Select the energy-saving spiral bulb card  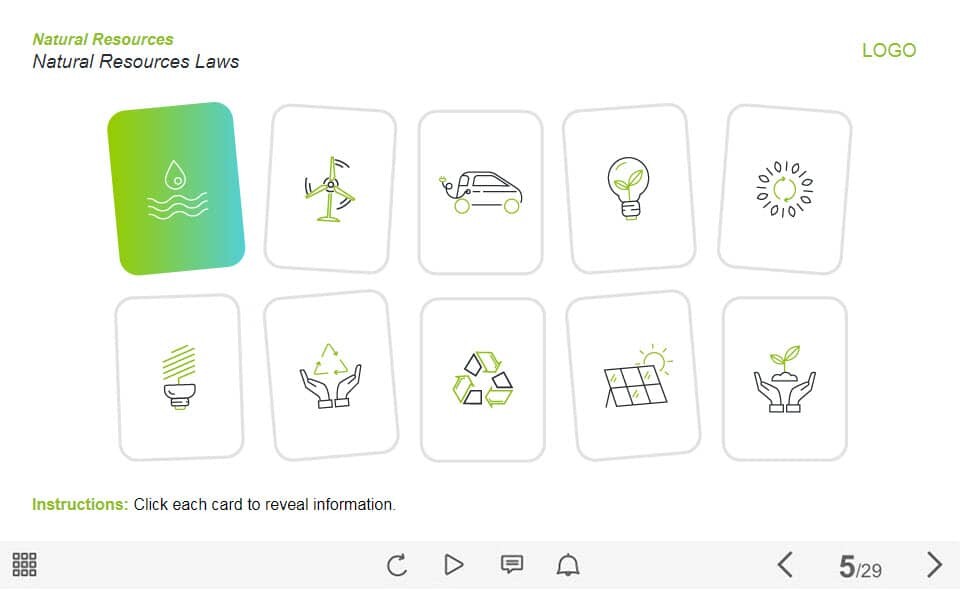pyautogui.click(x=179, y=377)
